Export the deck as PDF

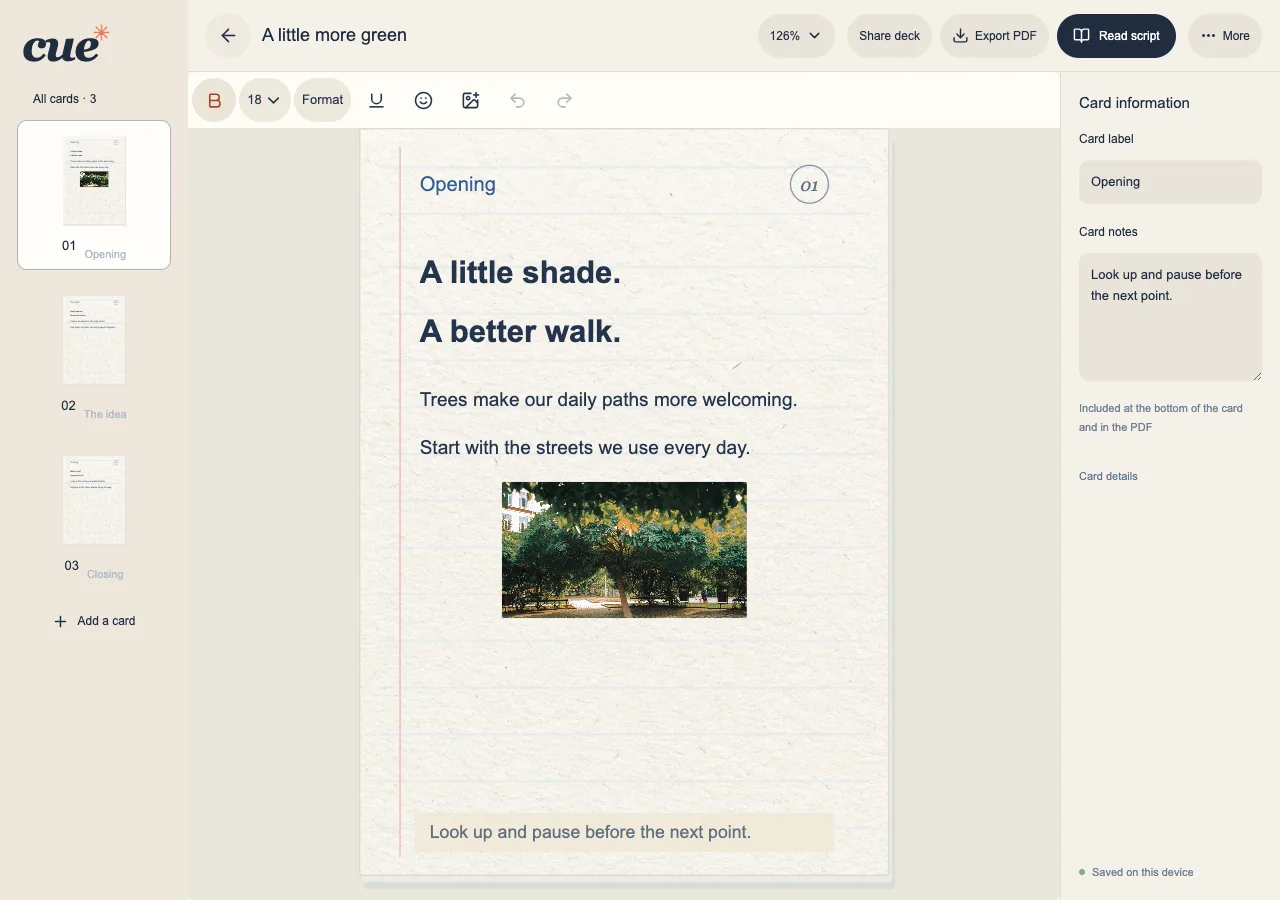[994, 36]
